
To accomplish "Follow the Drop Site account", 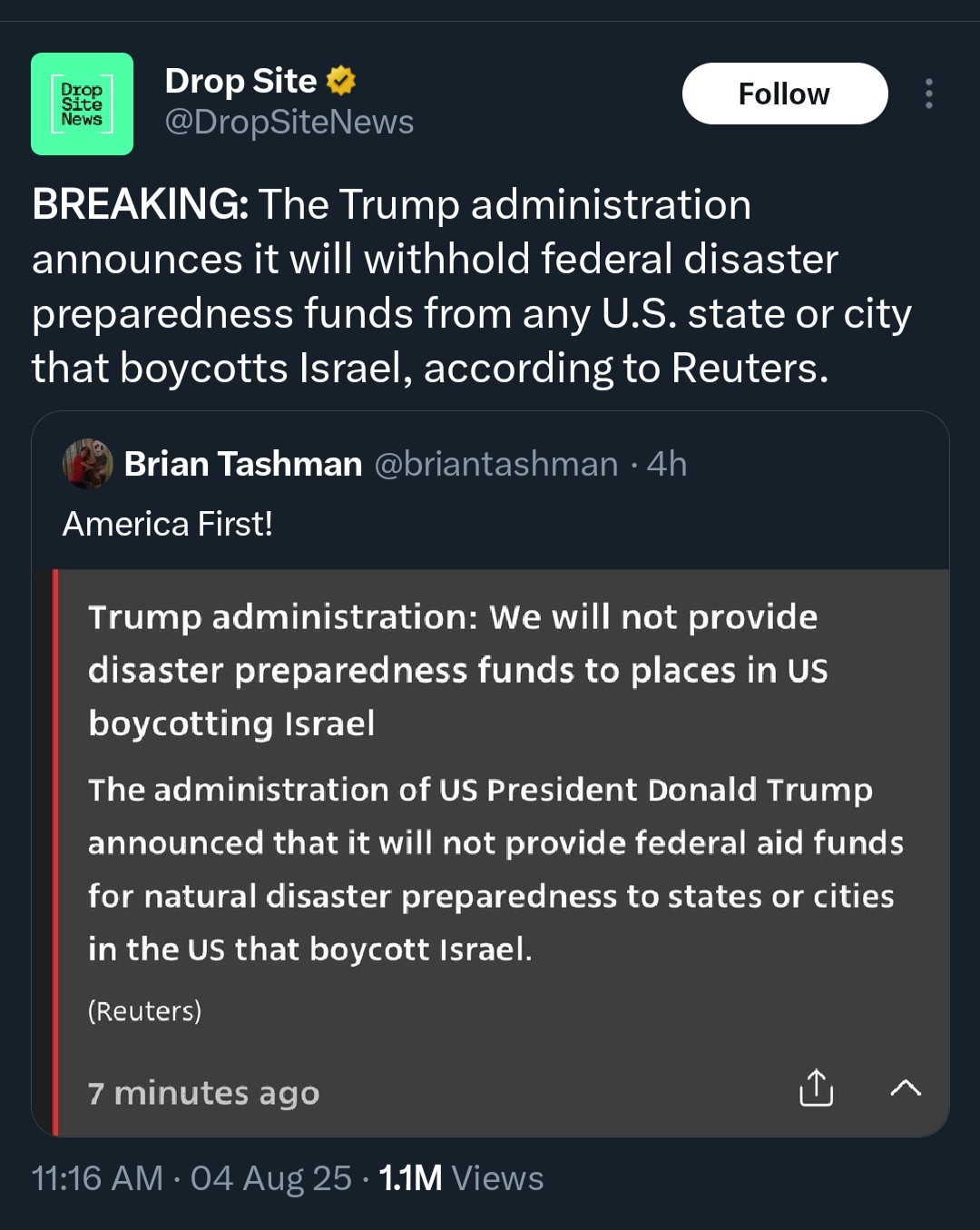I will (x=784, y=93).
